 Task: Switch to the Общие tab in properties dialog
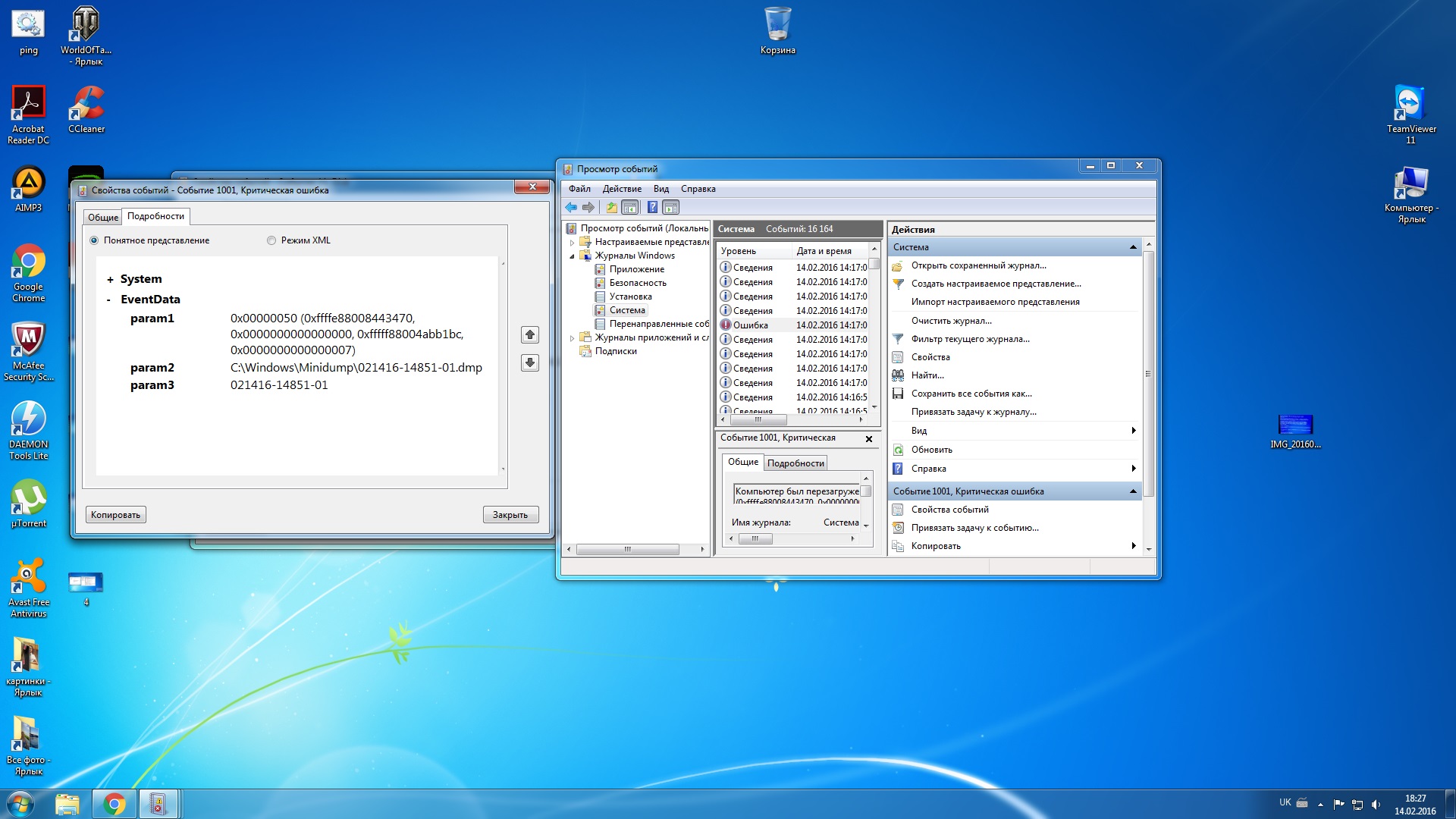tap(103, 217)
